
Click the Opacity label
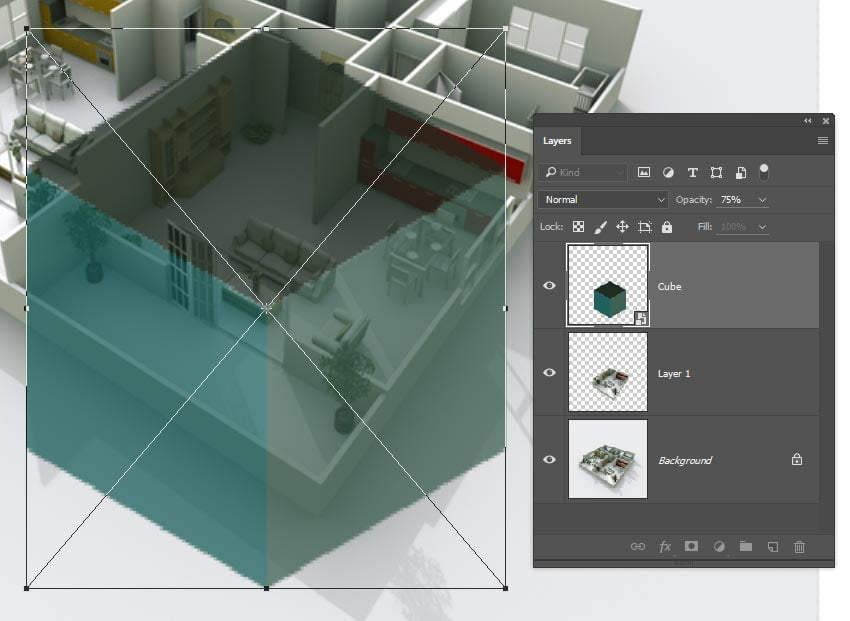(693, 200)
